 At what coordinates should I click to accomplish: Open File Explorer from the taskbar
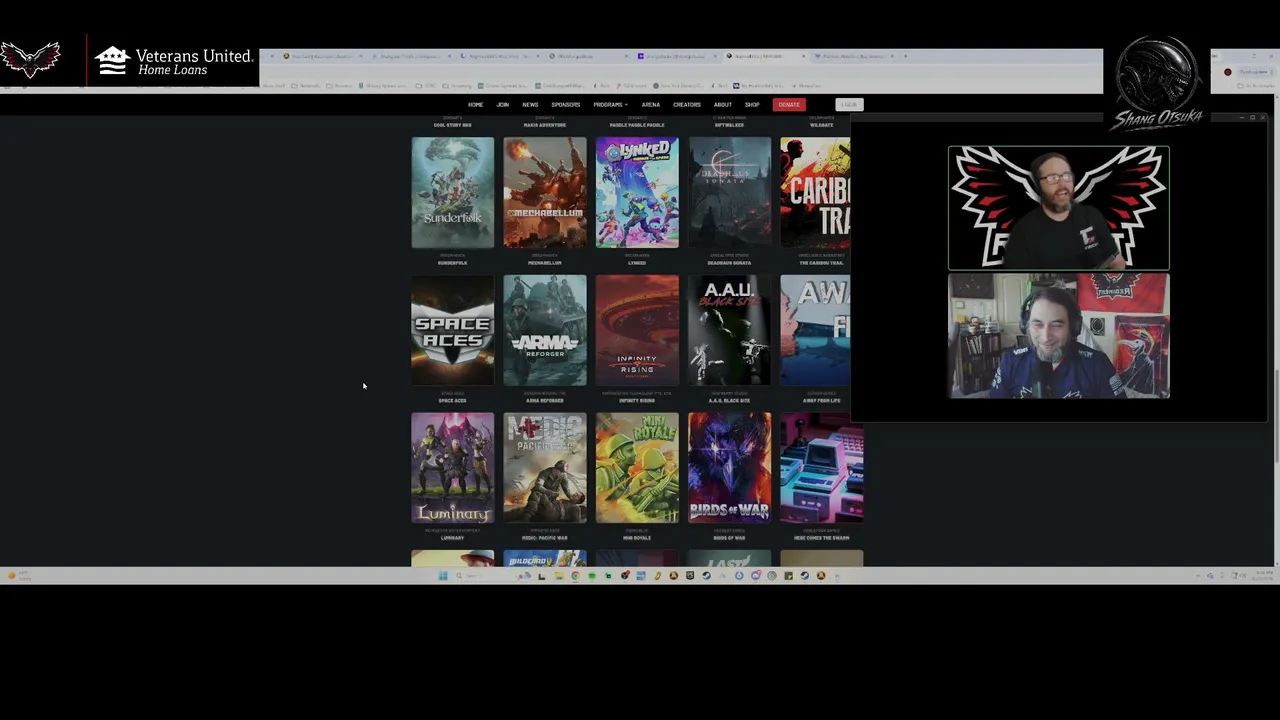click(559, 576)
